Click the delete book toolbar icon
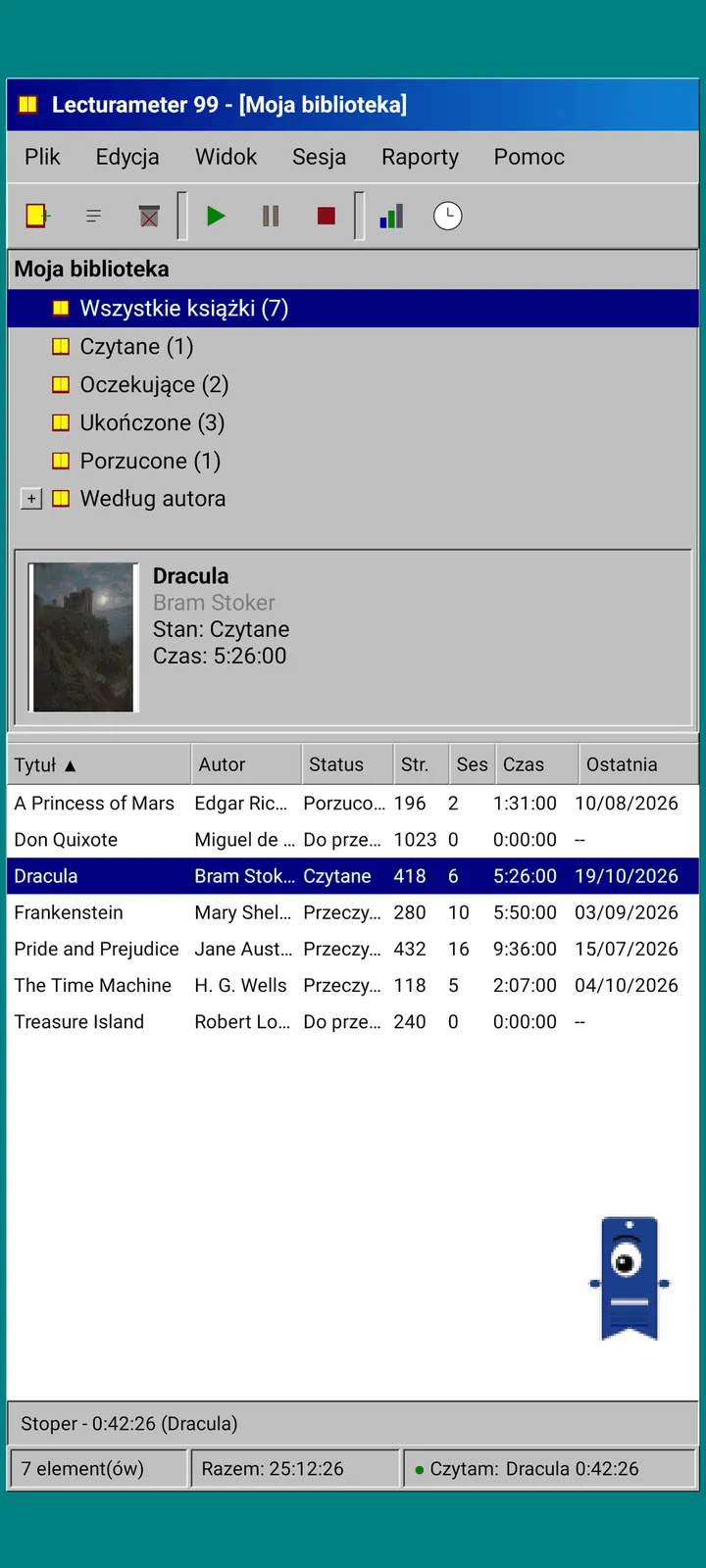706x1568 pixels. (149, 216)
